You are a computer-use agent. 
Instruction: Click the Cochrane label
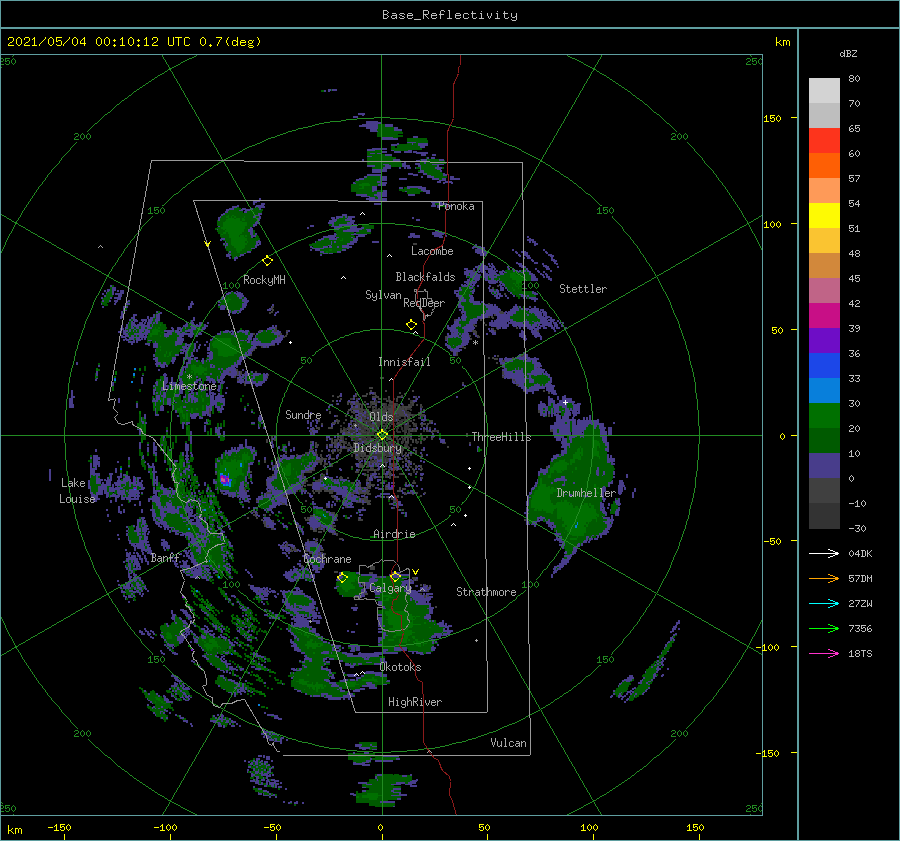[x=327, y=559]
